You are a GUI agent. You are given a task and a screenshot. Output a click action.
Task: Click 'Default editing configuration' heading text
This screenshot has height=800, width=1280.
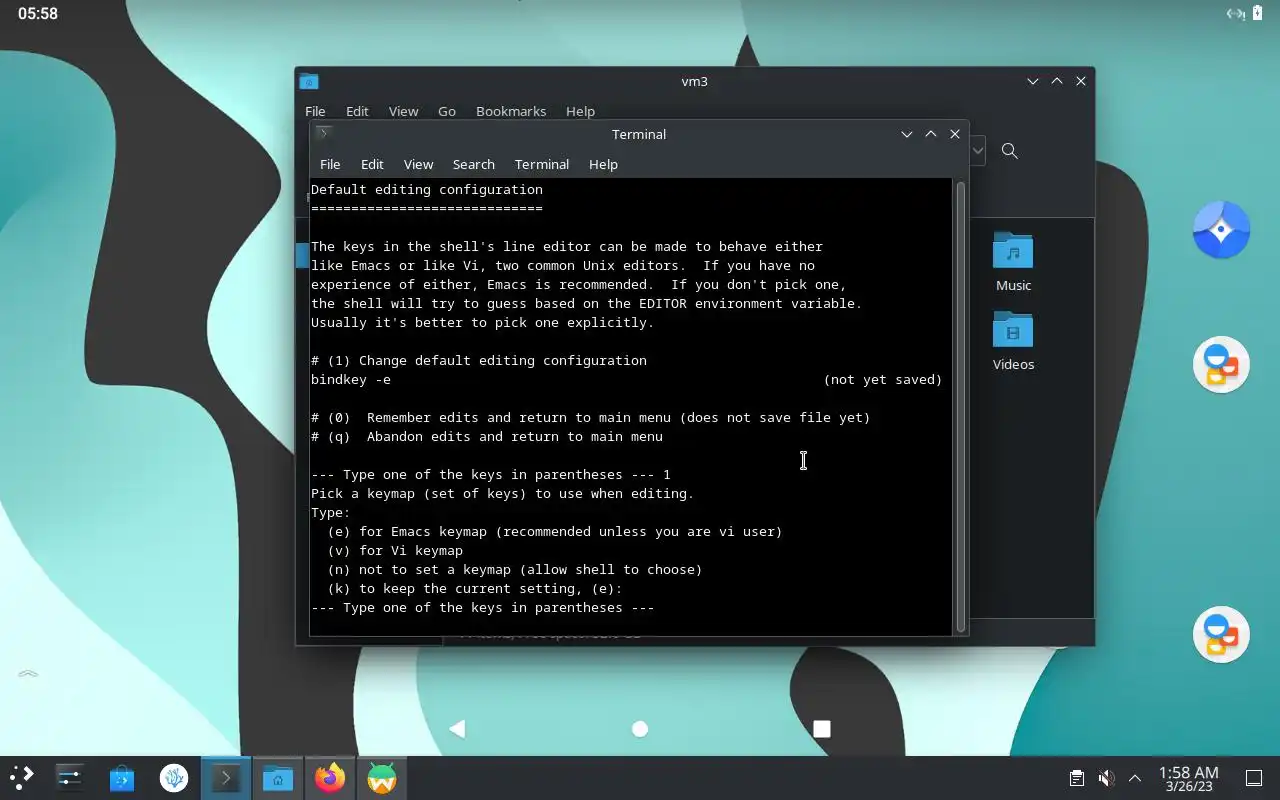(x=427, y=189)
